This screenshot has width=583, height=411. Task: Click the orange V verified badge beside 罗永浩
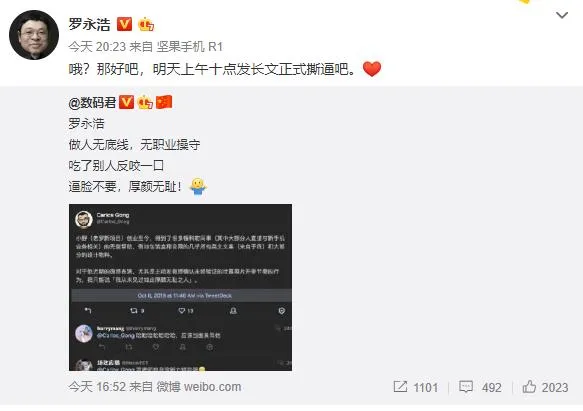(x=124, y=24)
